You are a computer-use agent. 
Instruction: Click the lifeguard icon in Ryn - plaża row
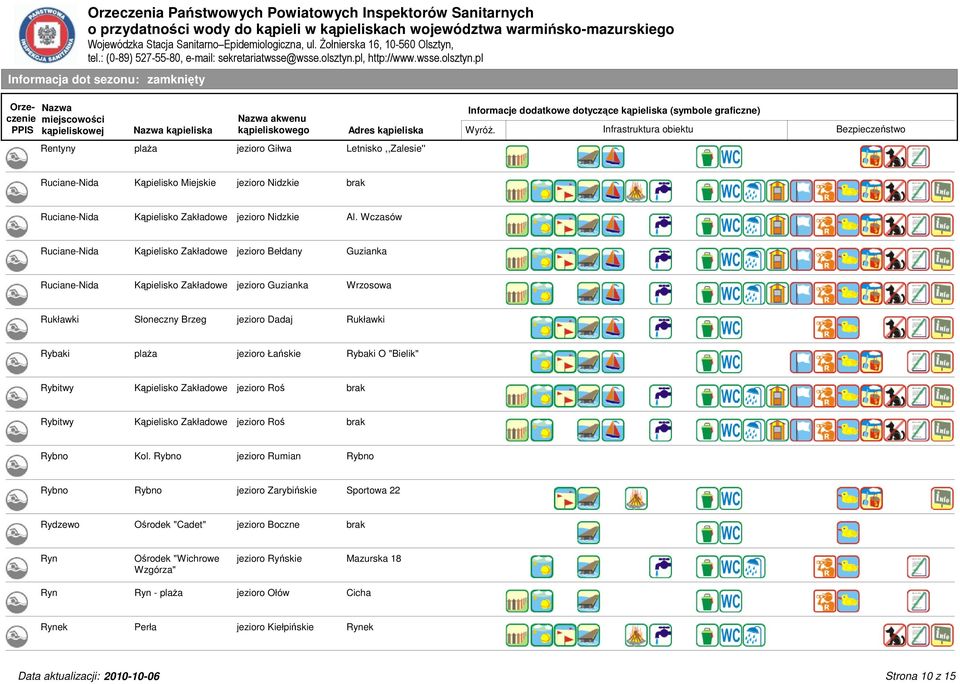[x=825, y=601]
